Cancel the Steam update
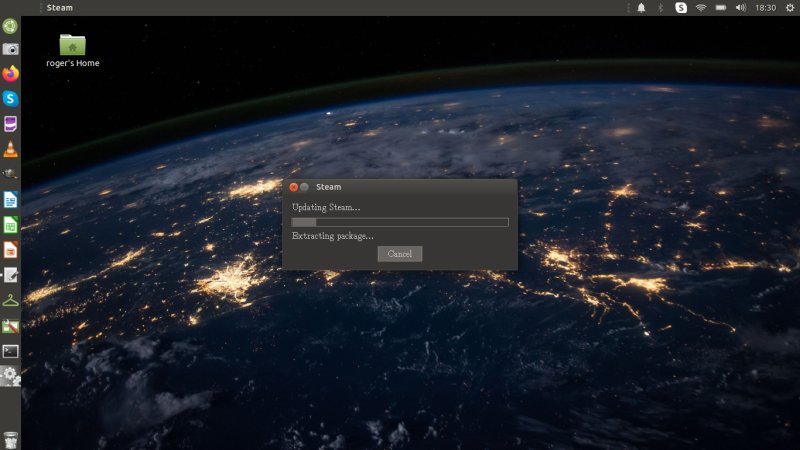 (399, 254)
